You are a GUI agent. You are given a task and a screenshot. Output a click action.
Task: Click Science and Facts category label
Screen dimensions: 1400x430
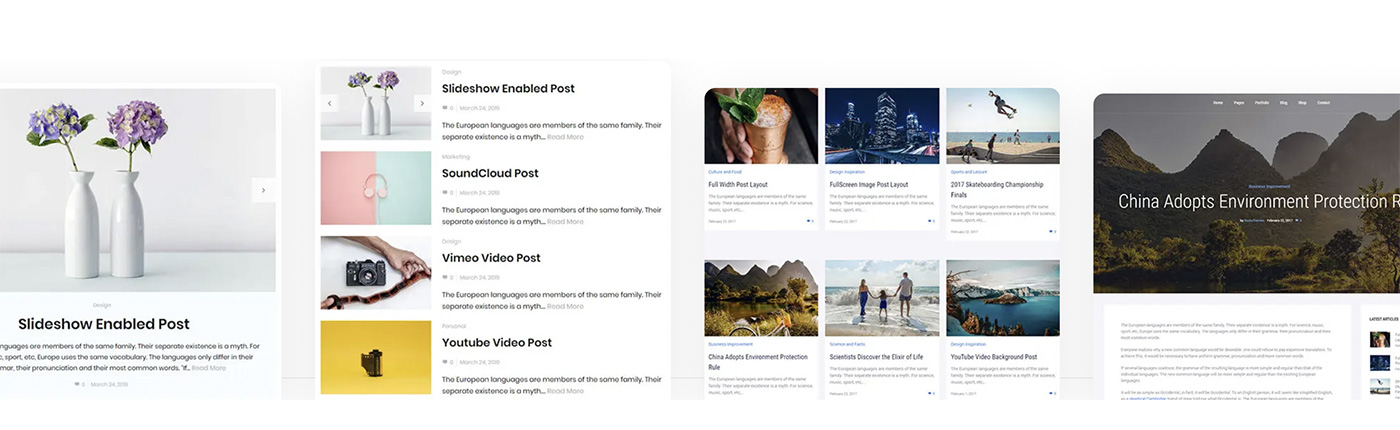(845, 344)
